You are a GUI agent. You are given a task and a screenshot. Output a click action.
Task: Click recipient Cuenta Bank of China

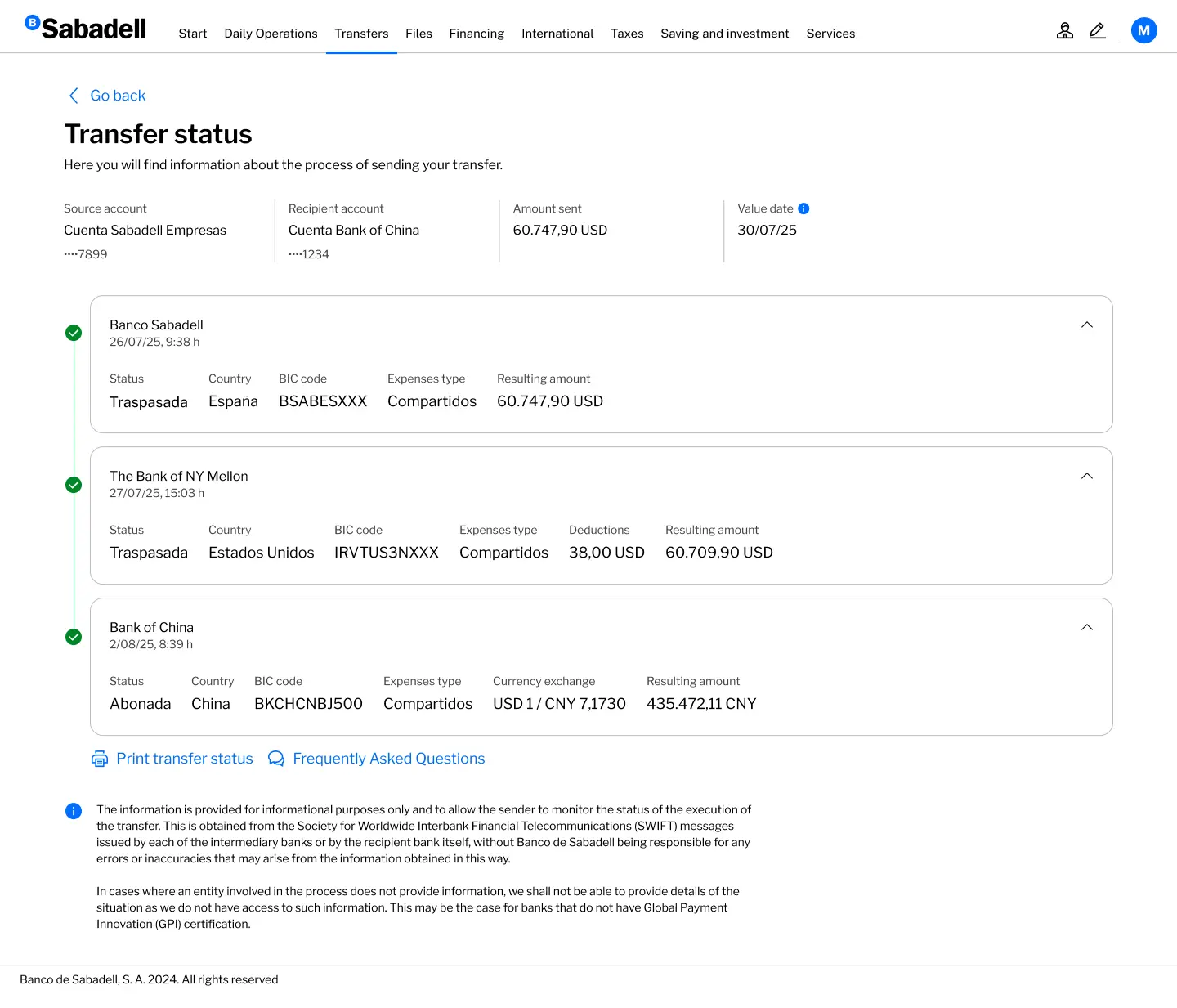tap(354, 231)
